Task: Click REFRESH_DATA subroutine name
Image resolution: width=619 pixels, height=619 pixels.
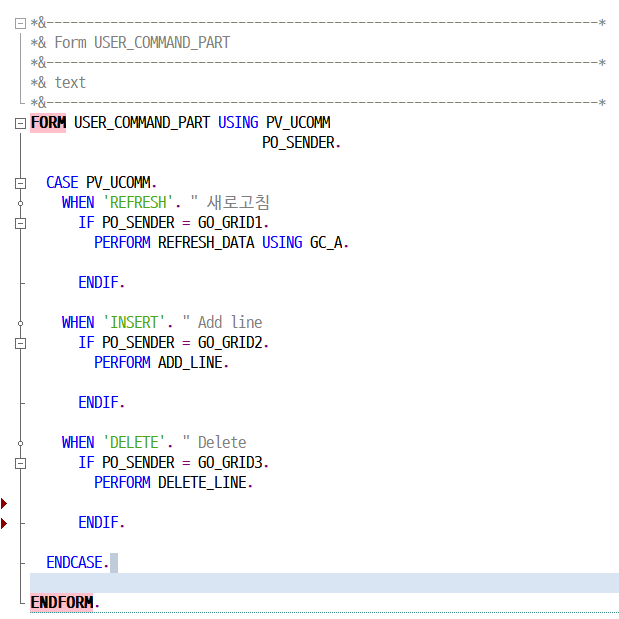Action: (x=206, y=243)
